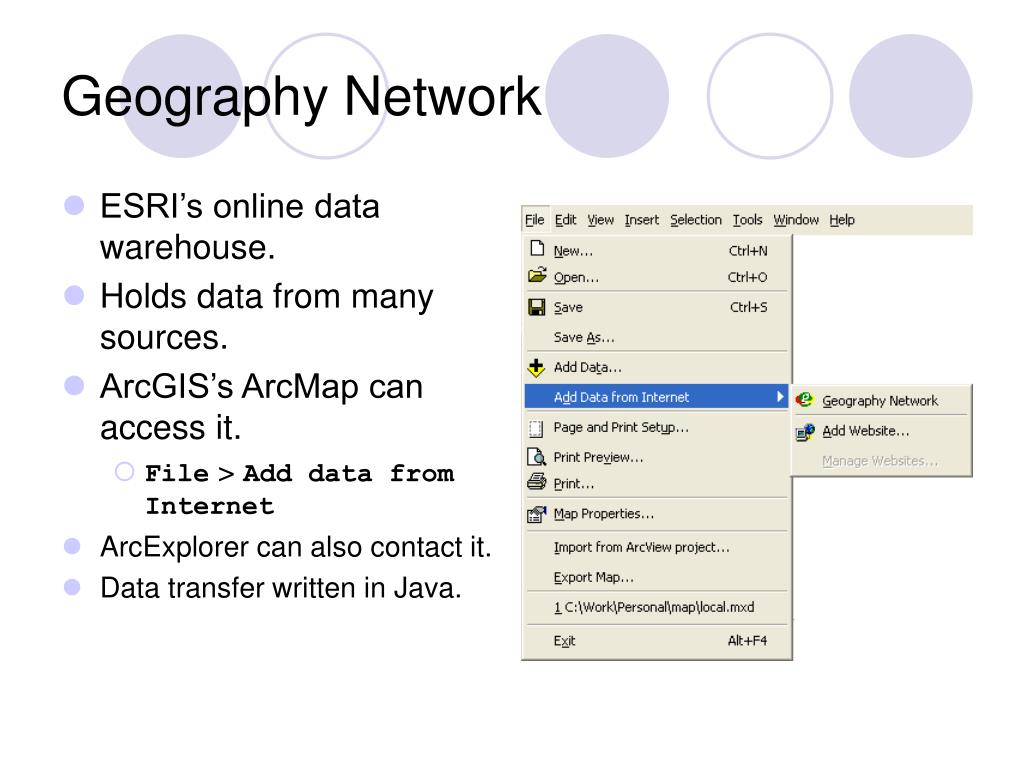Click the bullet text ESRI's online data warehouse
Screen dimensions: 1024x768
pos(240,227)
